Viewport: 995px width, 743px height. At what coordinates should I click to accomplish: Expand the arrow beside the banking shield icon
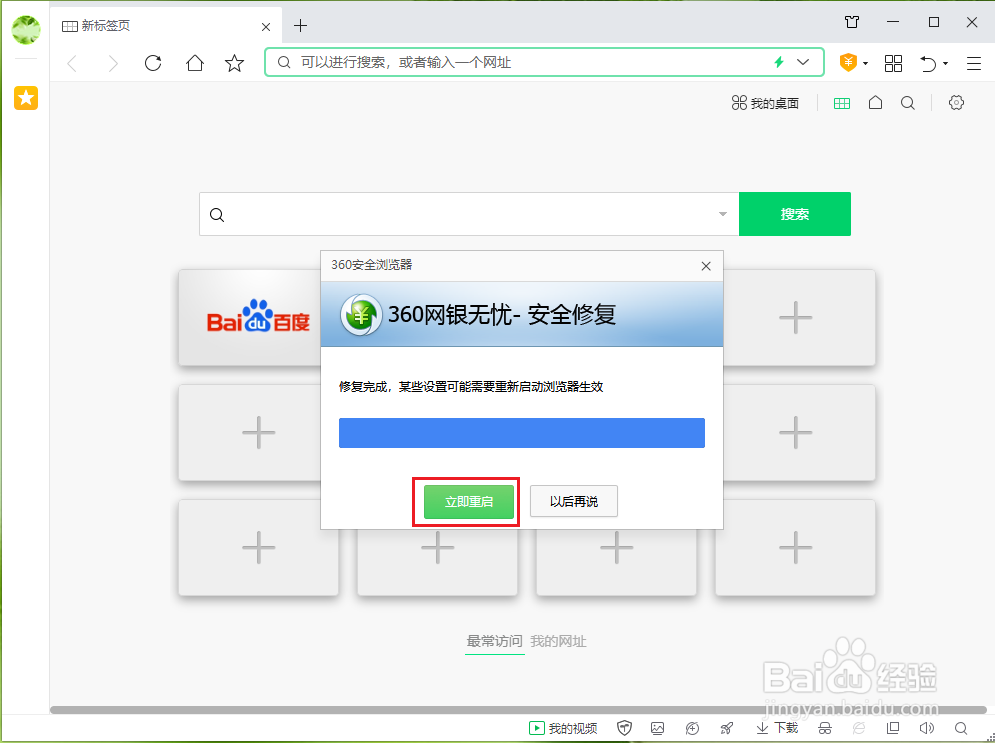click(866, 63)
